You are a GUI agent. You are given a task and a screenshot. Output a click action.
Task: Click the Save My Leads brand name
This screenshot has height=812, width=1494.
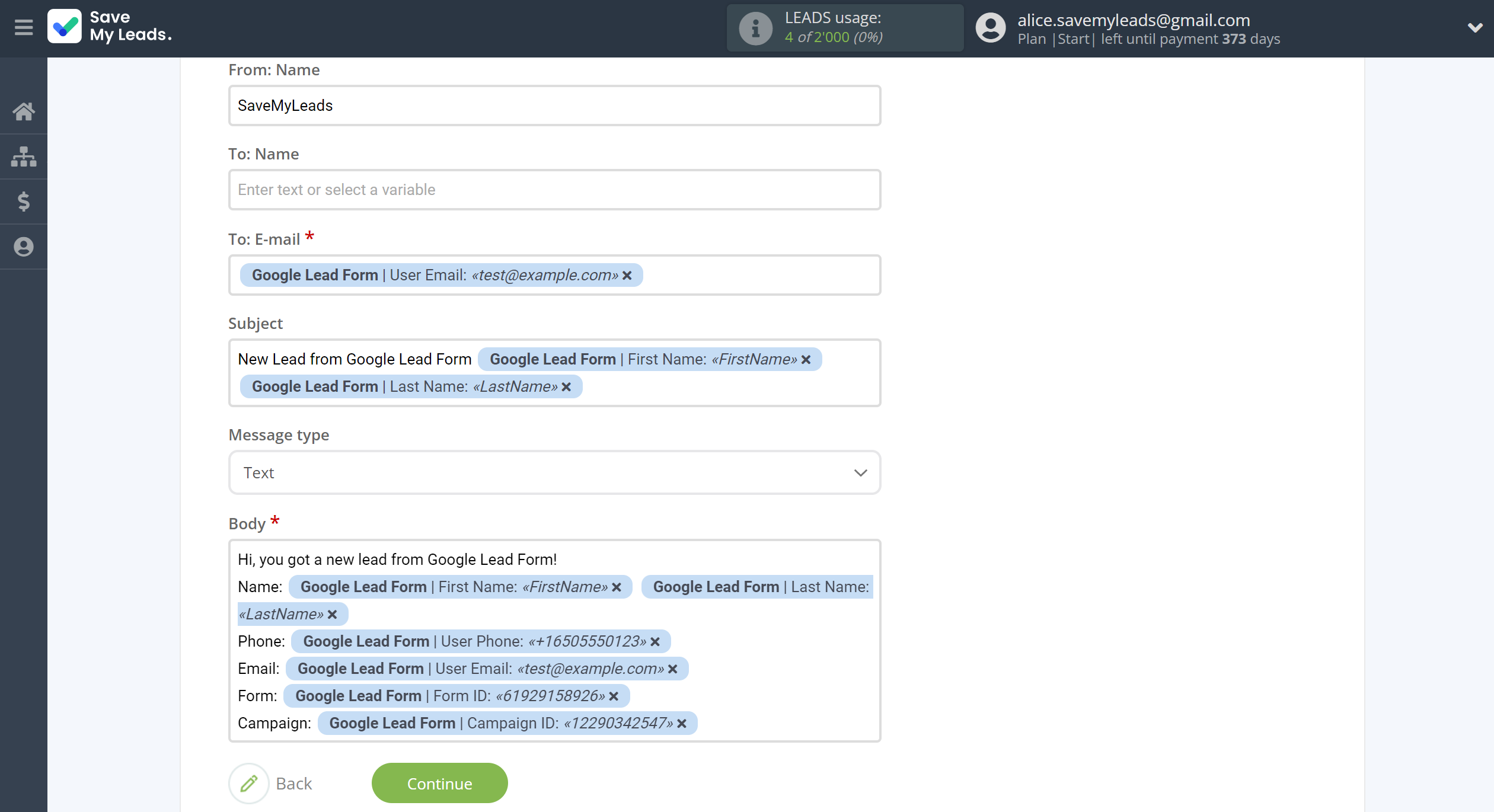tap(130, 26)
